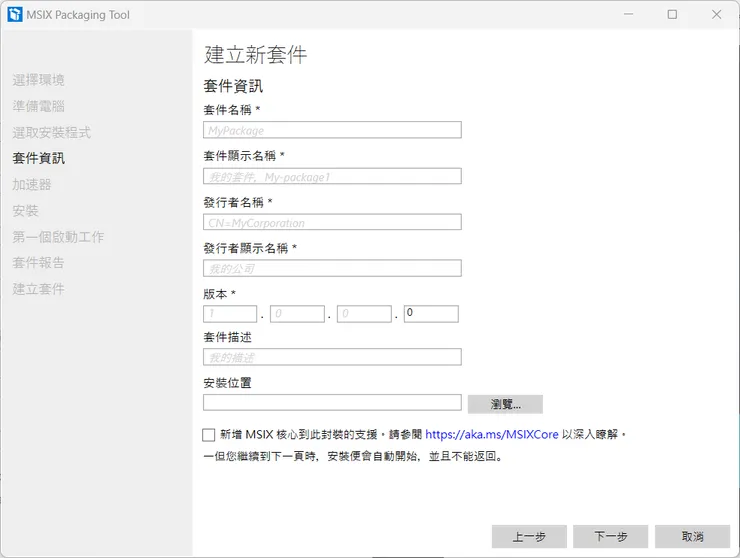Open 第一個啟動工作 step in sidebar
This screenshot has height=558, width=740.
[58, 237]
